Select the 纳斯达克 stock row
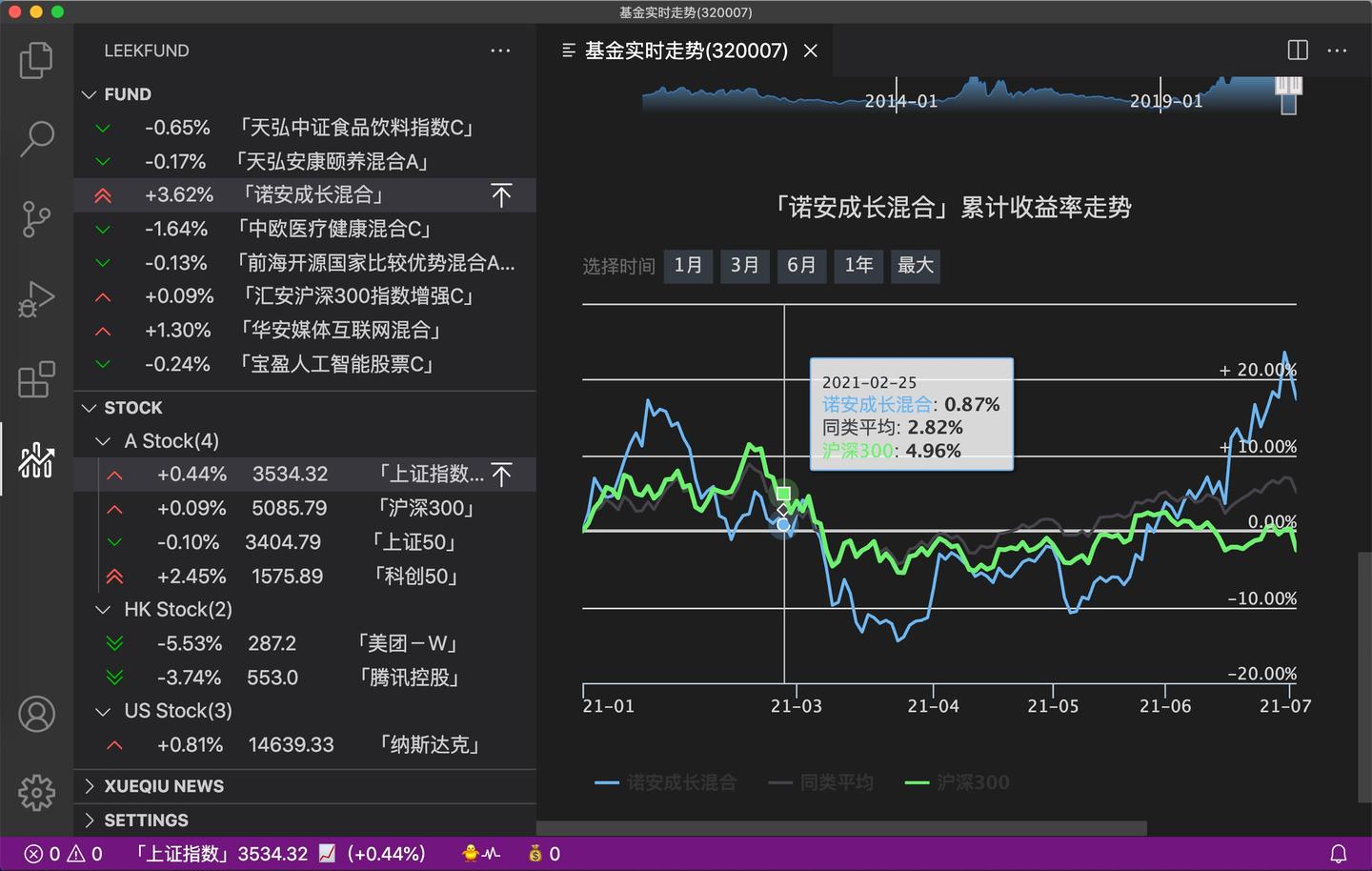 (305, 745)
